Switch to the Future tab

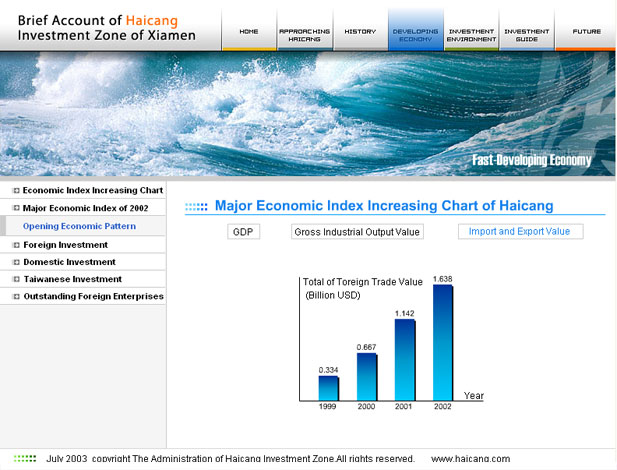point(586,32)
